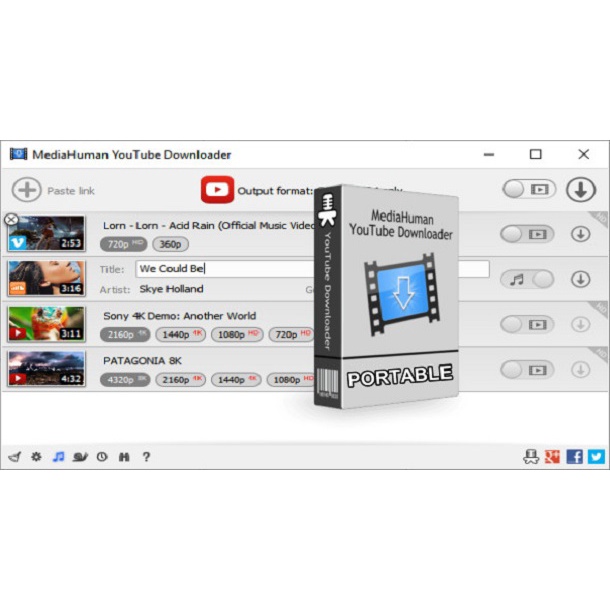Select 4320p quality for PATAGONIA 8K
610x610 pixels.
125,380
